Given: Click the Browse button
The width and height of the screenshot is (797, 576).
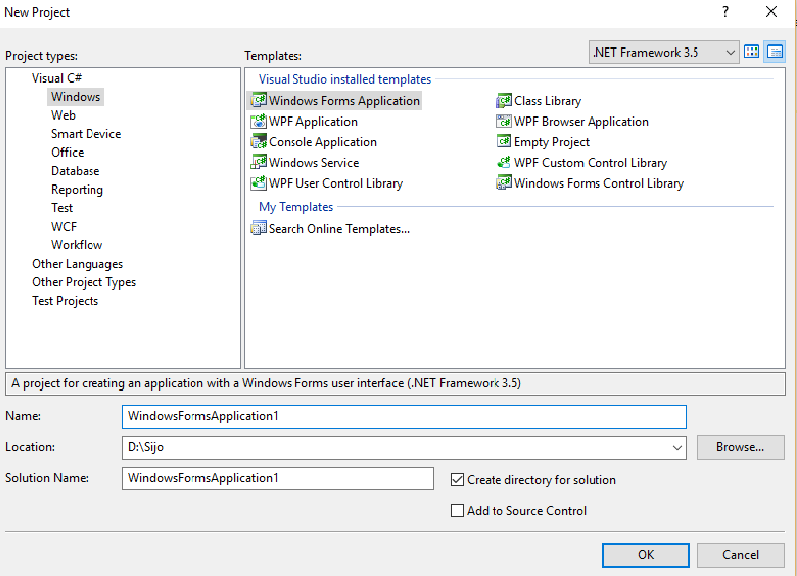Looking at the screenshot, I should (x=740, y=447).
